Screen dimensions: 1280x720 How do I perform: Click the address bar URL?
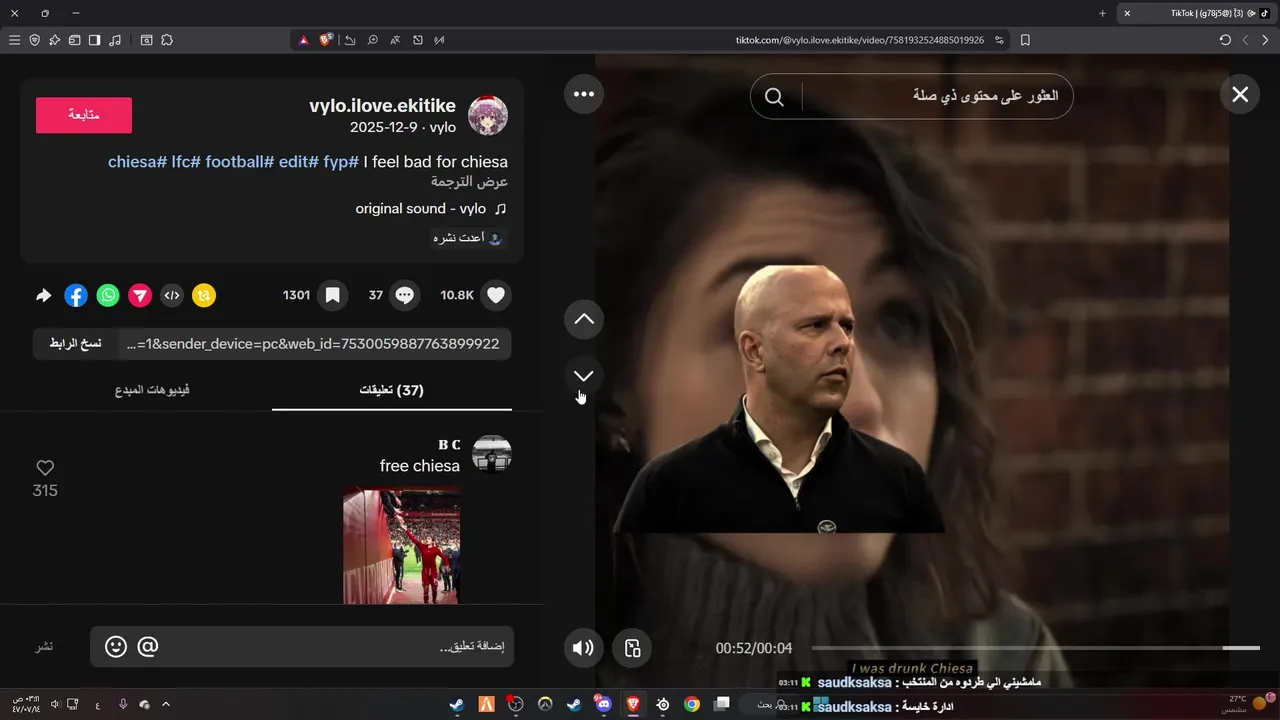click(860, 40)
